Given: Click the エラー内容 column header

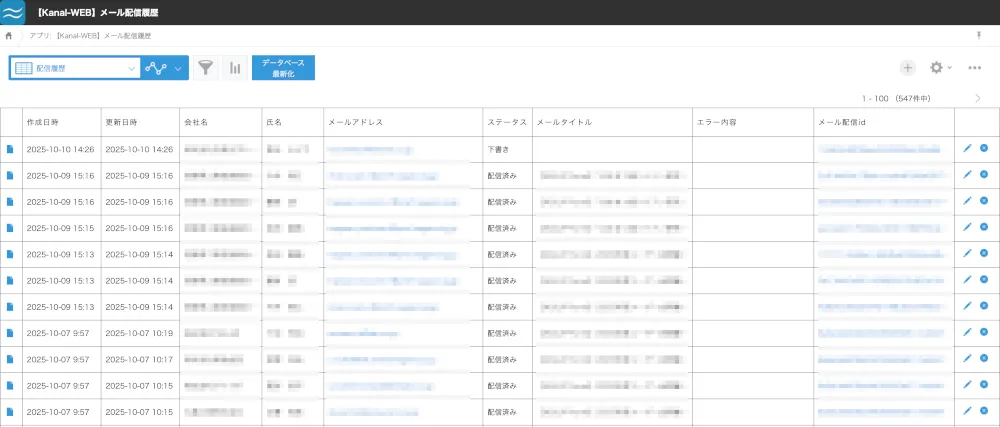Looking at the screenshot, I should (x=716, y=122).
